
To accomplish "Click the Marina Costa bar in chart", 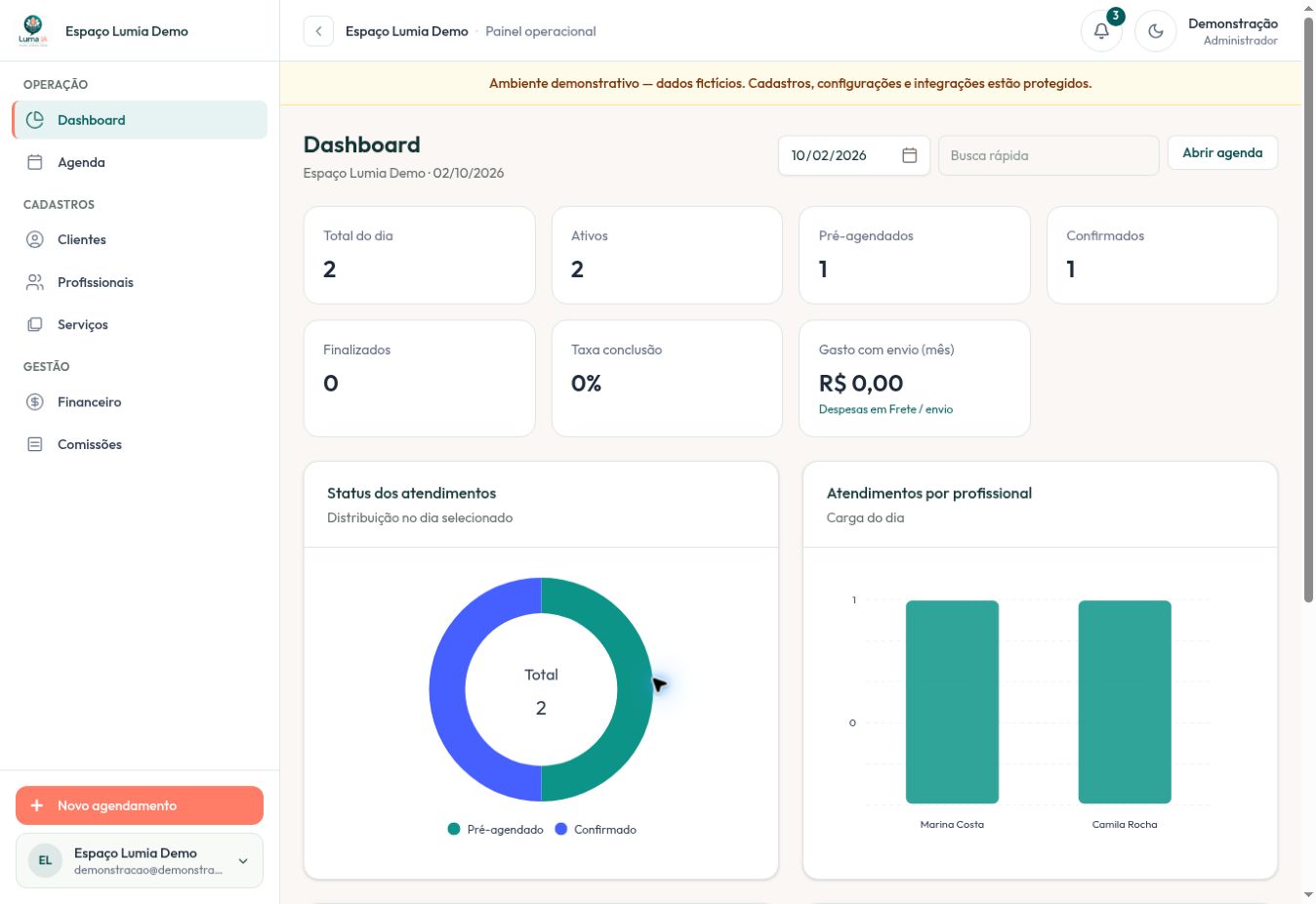I will coord(952,702).
